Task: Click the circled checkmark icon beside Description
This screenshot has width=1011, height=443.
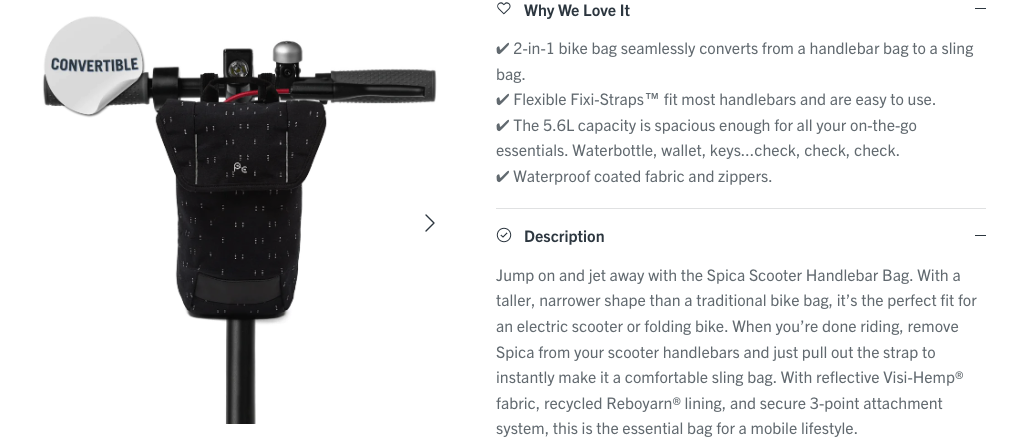Action: [x=504, y=236]
